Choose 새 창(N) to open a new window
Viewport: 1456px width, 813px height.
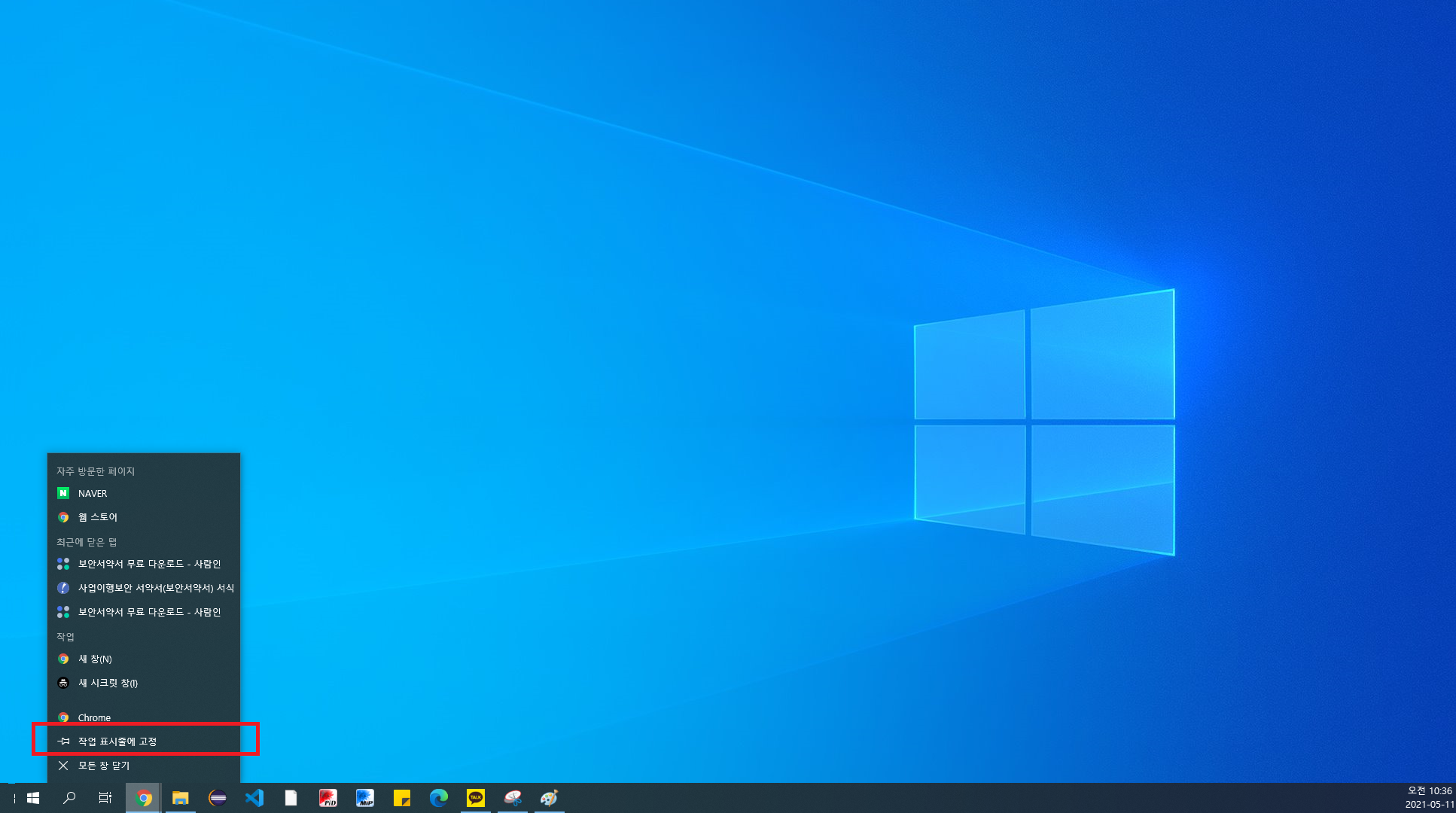coord(95,659)
